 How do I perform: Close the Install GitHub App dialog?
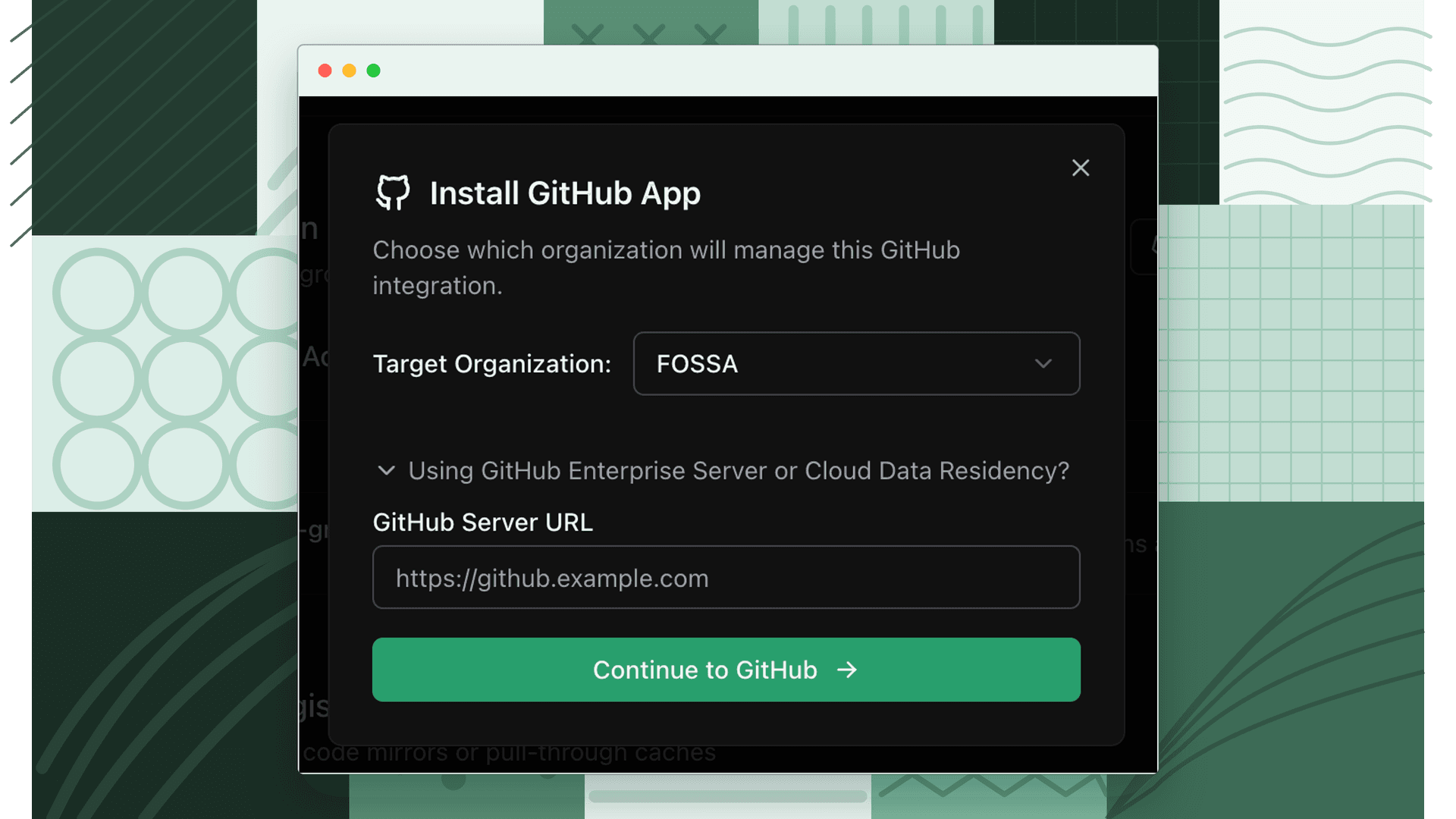coord(1081,168)
